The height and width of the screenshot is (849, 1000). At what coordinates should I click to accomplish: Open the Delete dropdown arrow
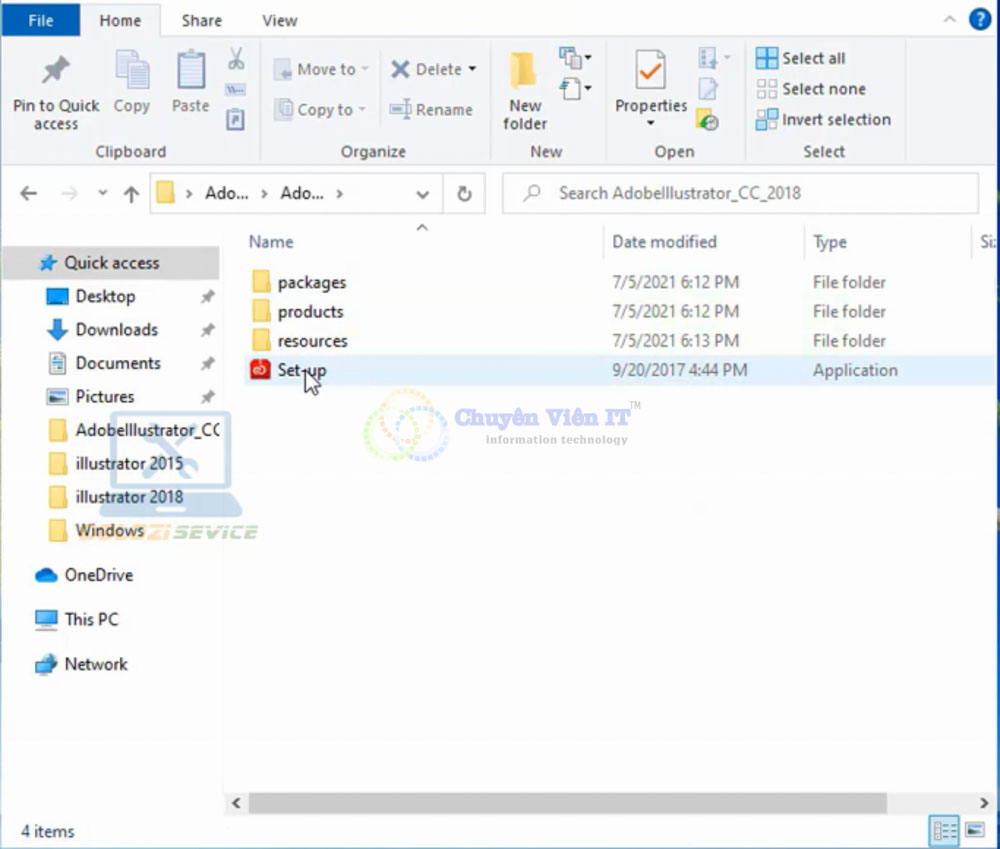click(472, 70)
